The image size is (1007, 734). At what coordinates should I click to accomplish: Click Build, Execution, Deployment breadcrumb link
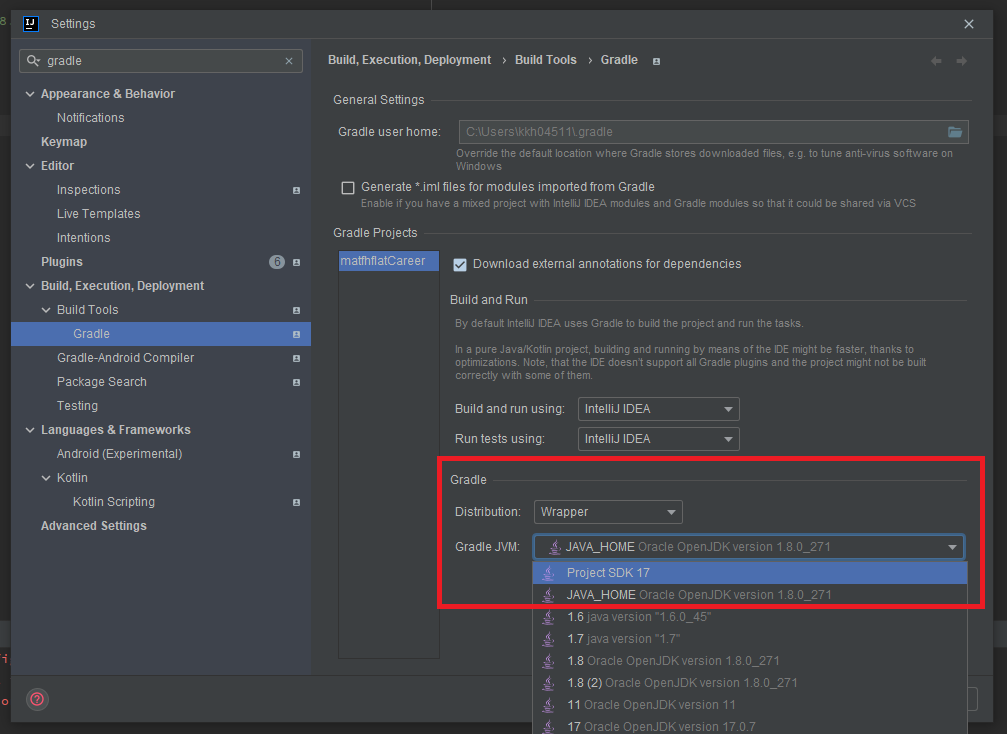(409, 60)
